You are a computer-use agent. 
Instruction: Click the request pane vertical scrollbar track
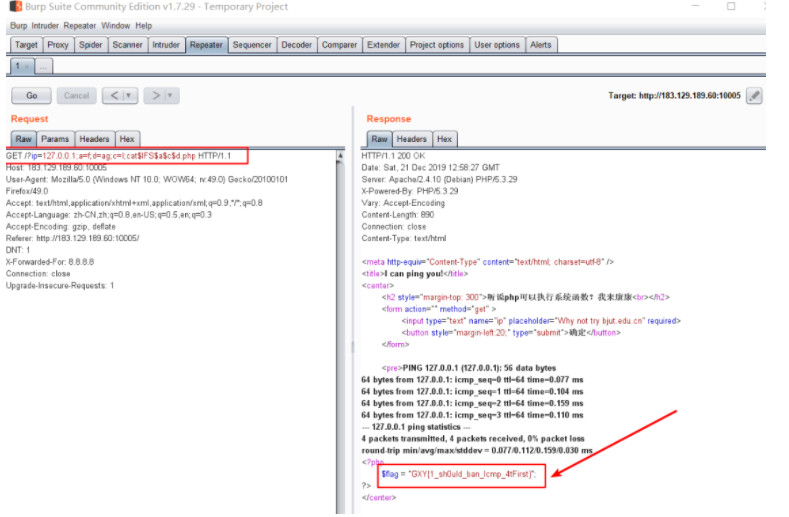[341, 336]
